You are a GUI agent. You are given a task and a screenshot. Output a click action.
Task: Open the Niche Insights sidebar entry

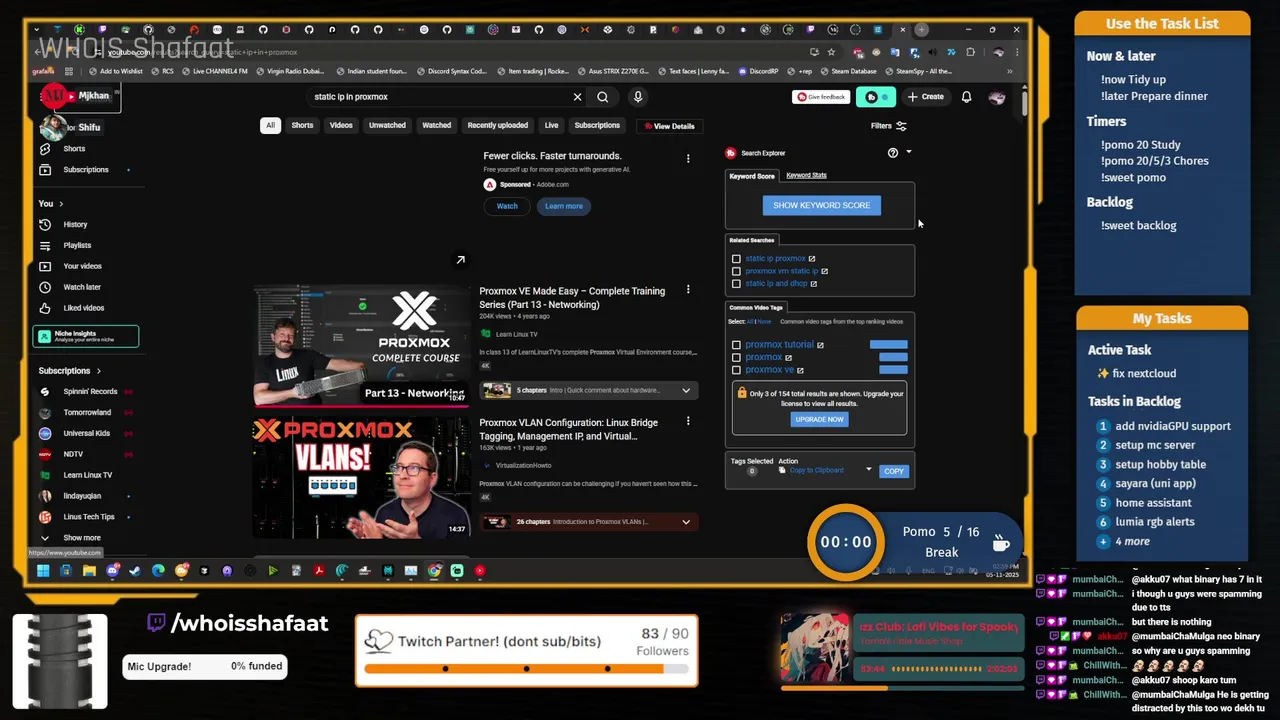[x=86, y=336]
